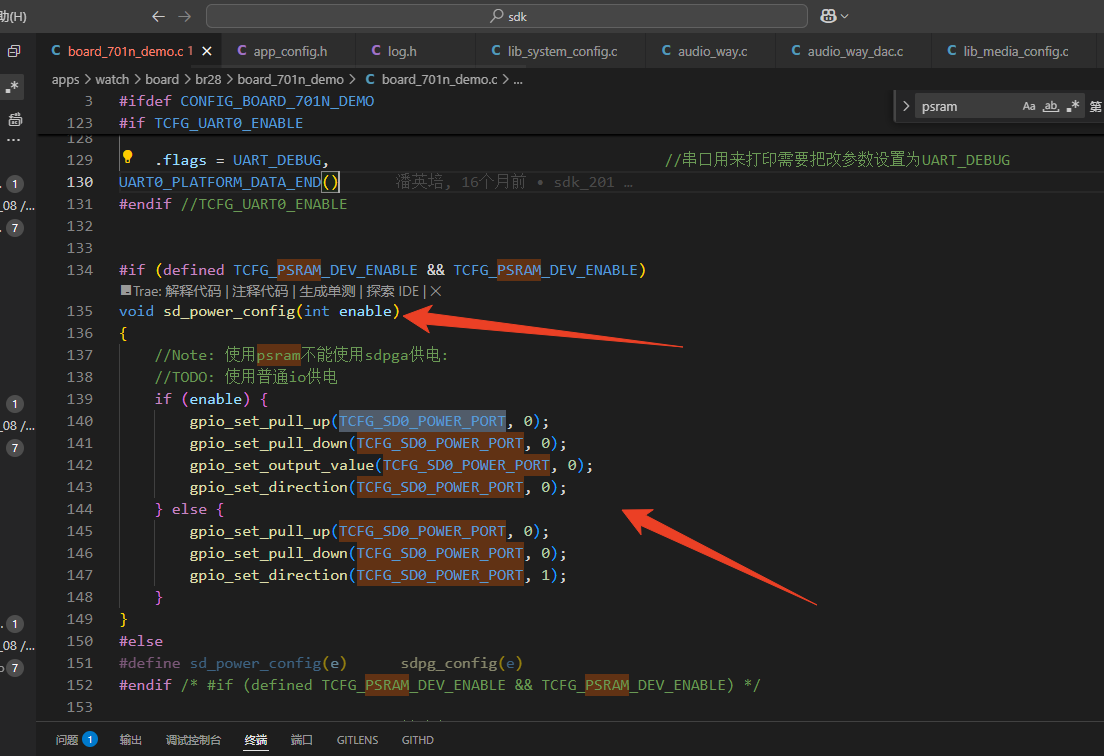Open the 问题 panel tab
The image size is (1104, 756).
pyautogui.click(x=76, y=740)
